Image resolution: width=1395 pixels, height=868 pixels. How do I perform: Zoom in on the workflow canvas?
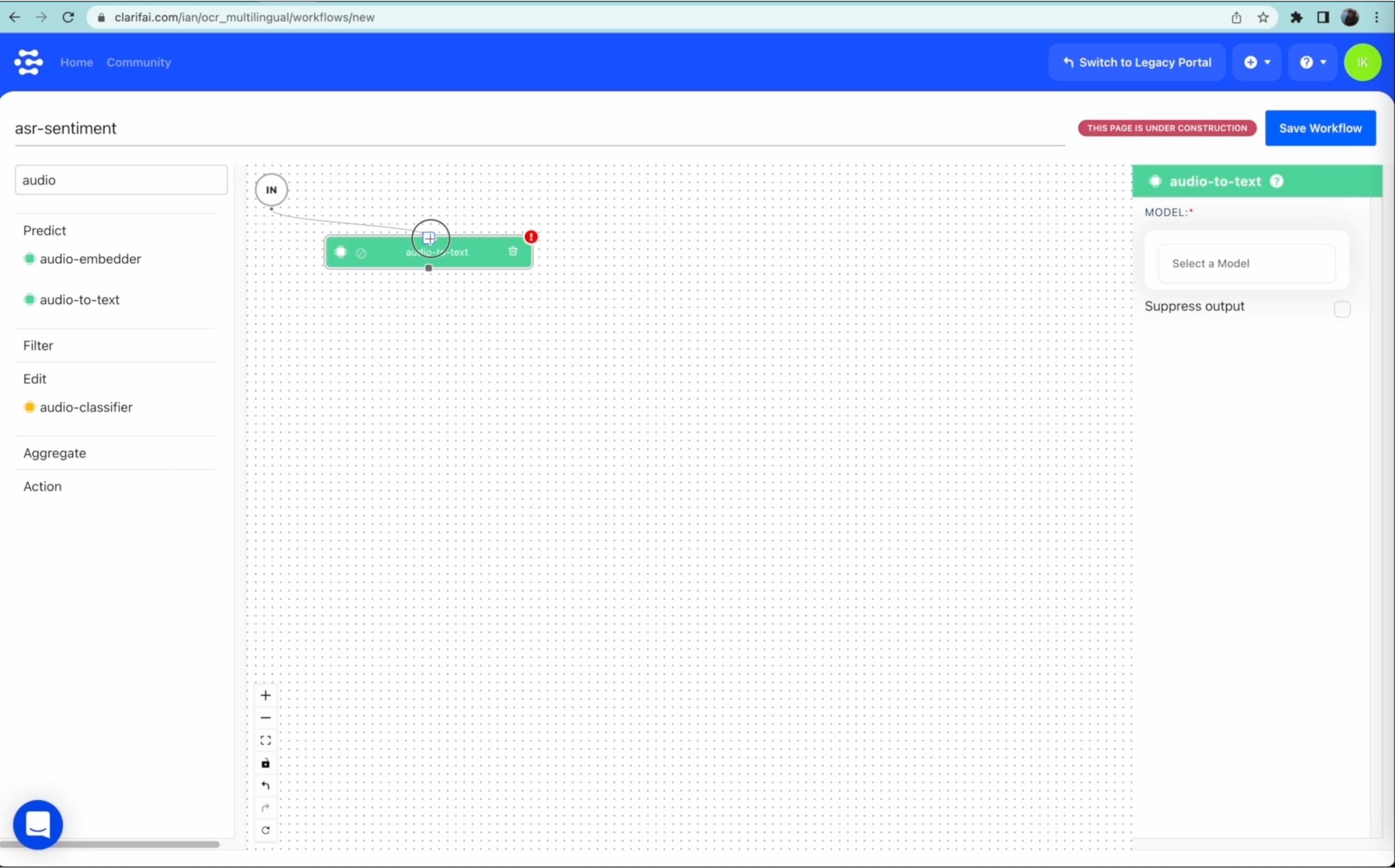point(265,695)
